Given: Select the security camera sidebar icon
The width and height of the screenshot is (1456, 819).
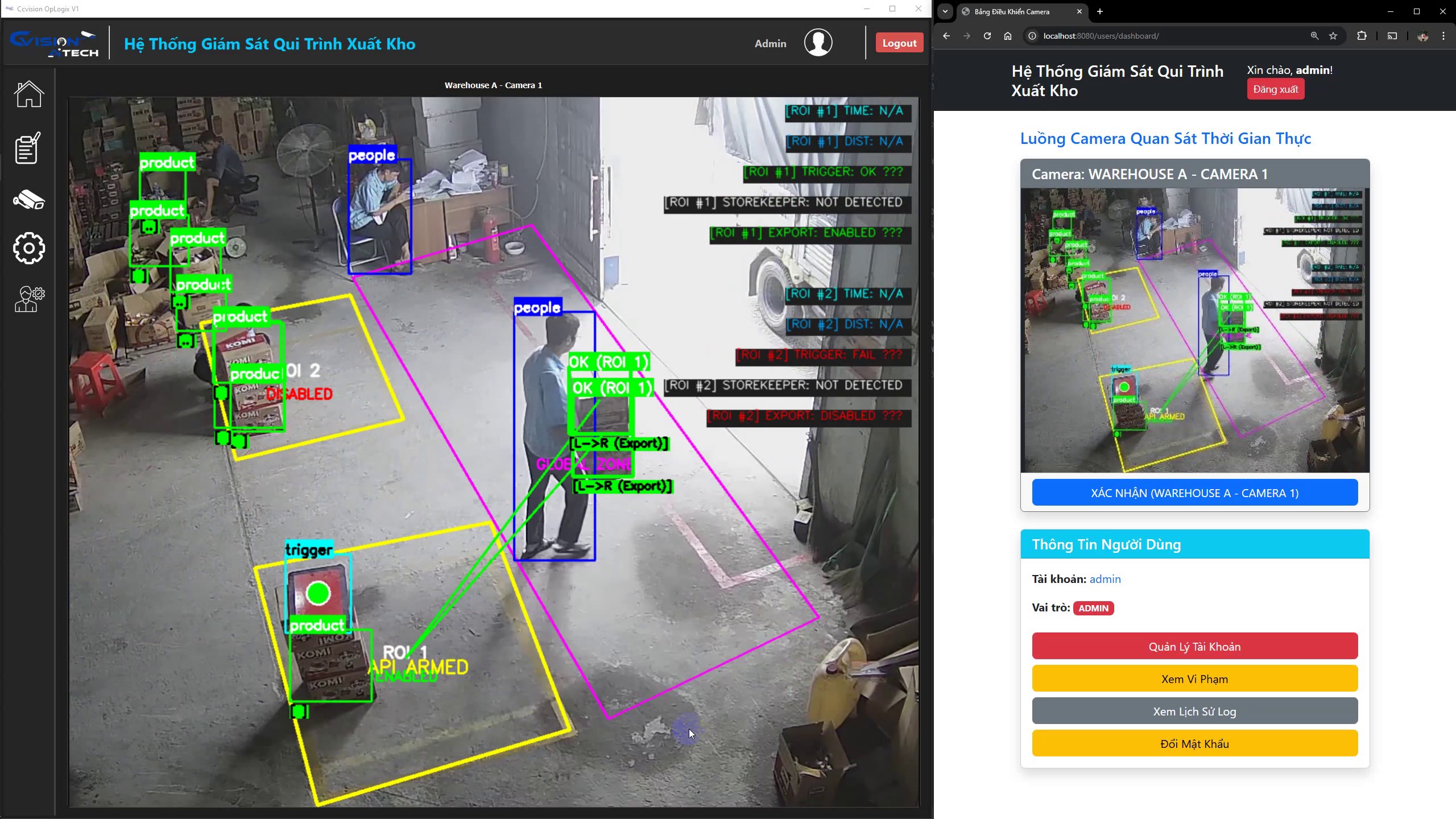Looking at the screenshot, I should [28, 200].
